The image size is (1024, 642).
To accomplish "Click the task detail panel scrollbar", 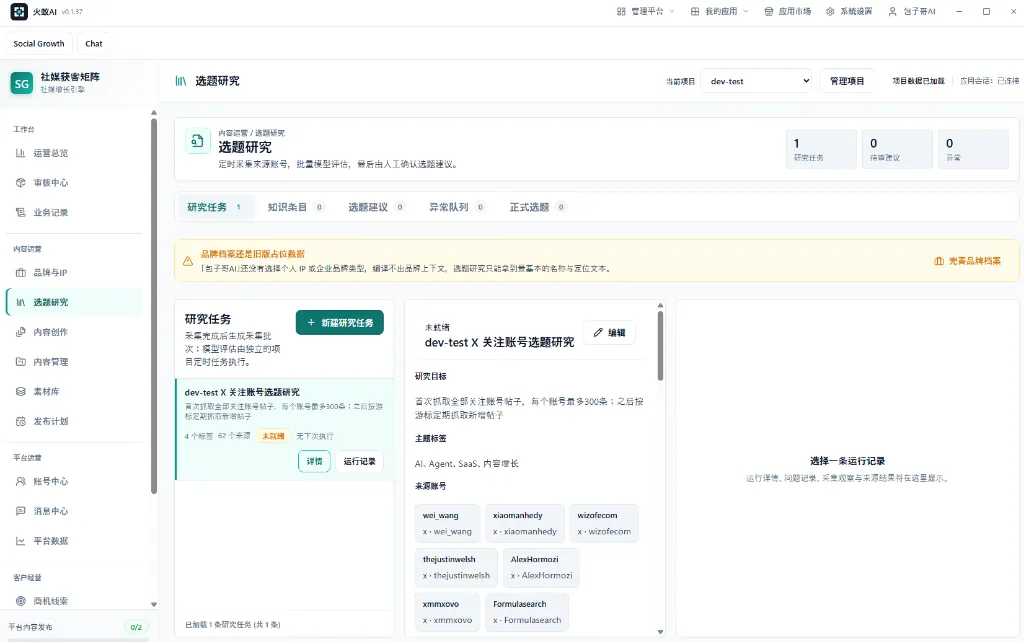I will coord(660,345).
